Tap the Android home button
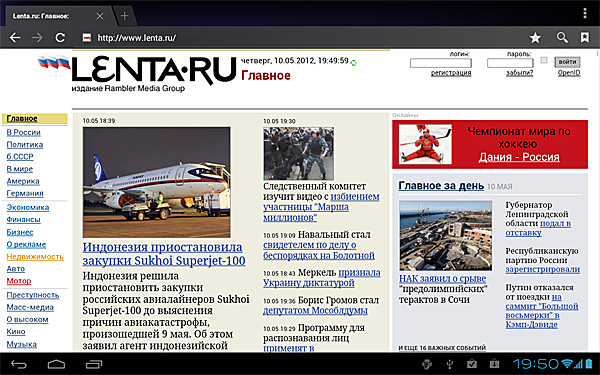The image size is (600, 375). [x=56, y=364]
